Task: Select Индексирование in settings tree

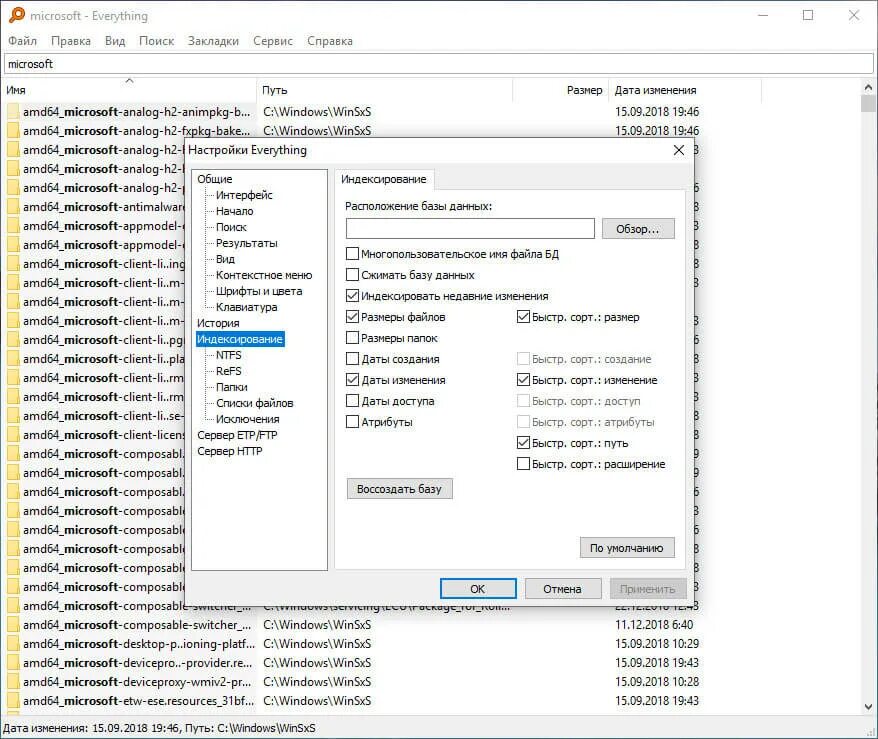Action: 240,339
